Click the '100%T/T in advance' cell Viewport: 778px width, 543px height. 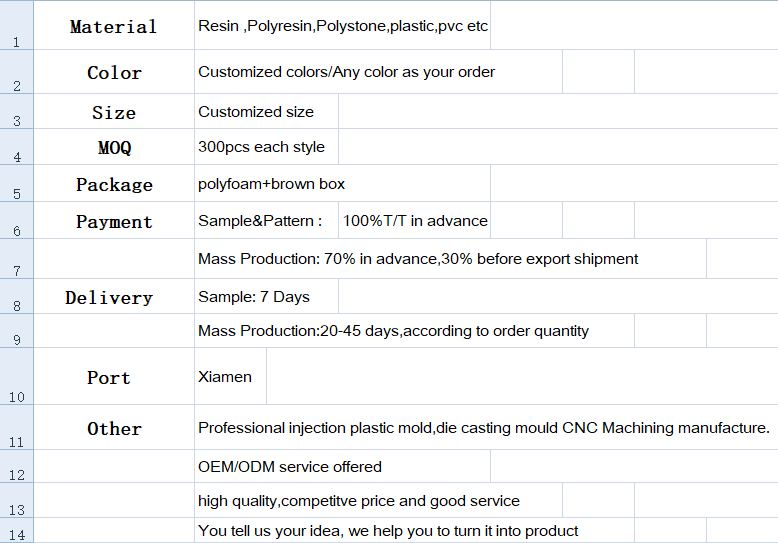pos(415,220)
